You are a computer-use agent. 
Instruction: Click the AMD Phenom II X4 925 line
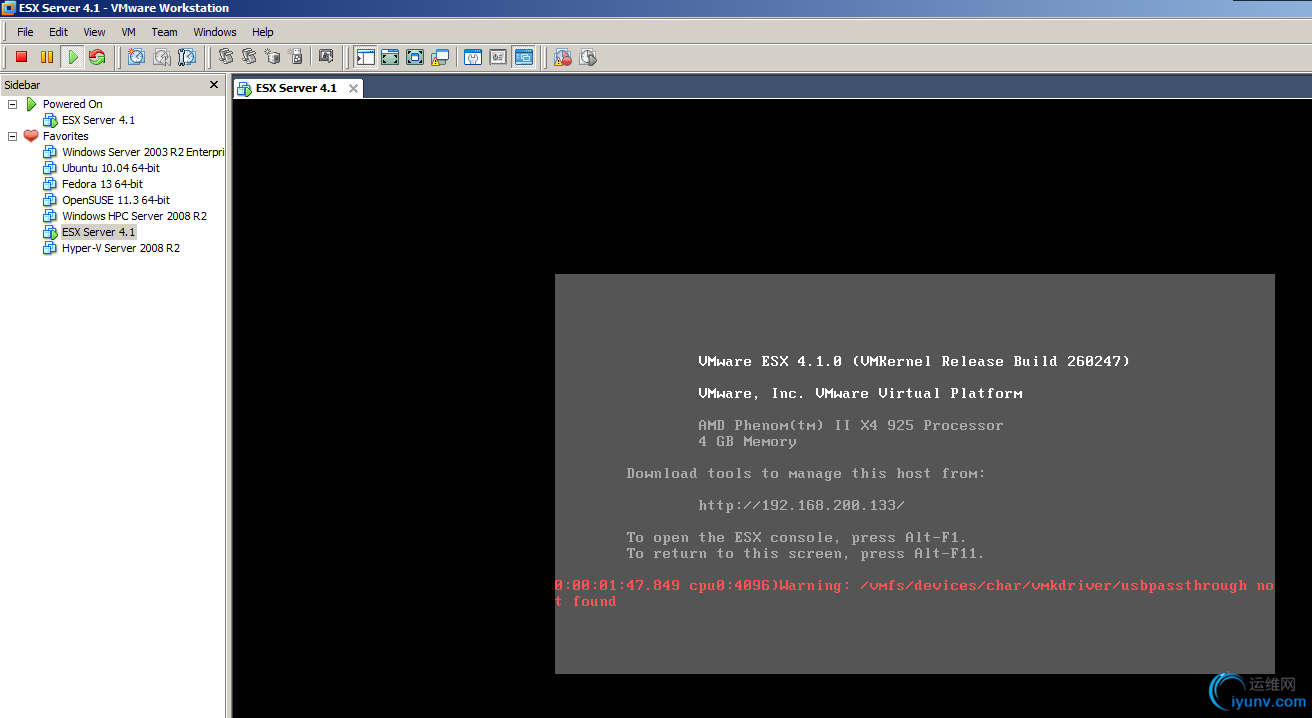(x=850, y=425)
